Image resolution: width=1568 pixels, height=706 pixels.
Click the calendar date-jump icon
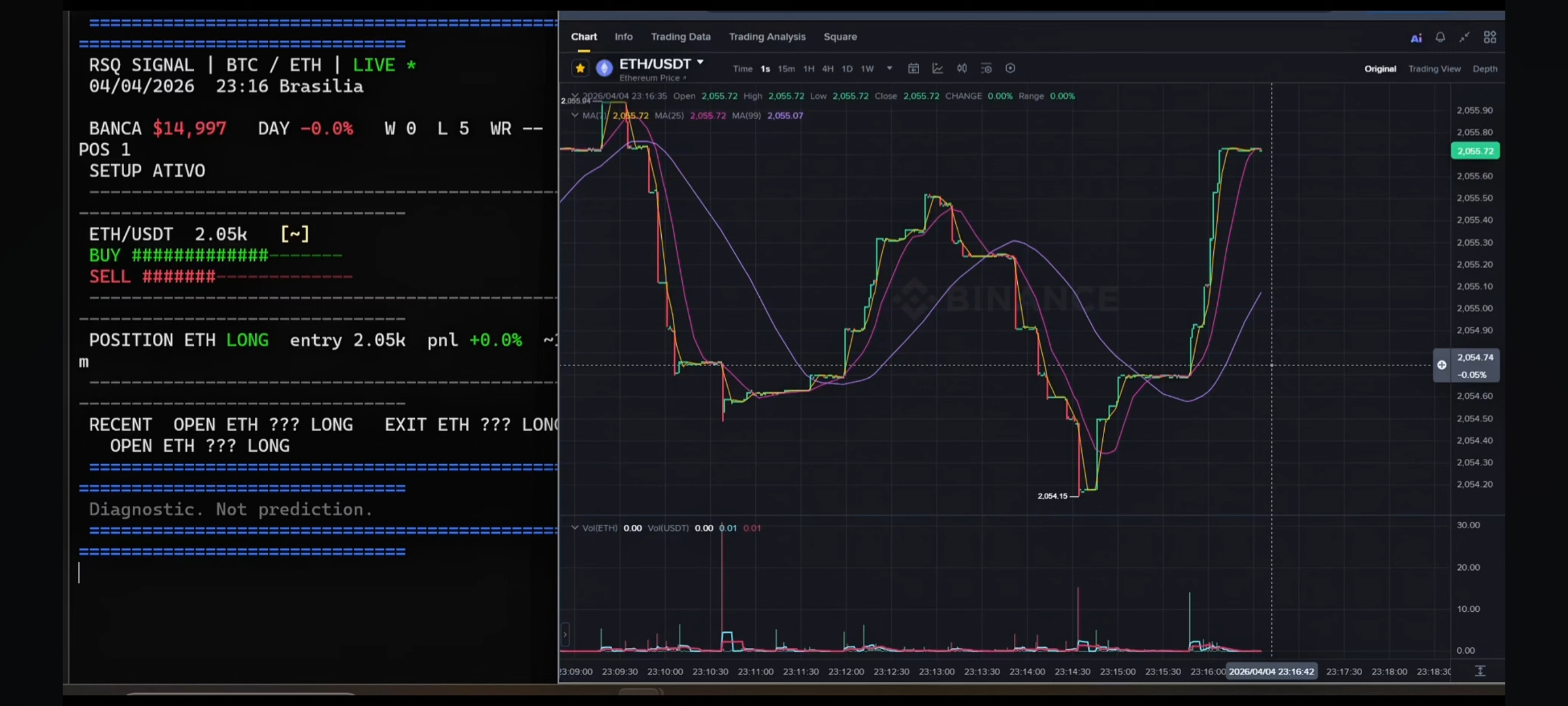tap(913, 68)
